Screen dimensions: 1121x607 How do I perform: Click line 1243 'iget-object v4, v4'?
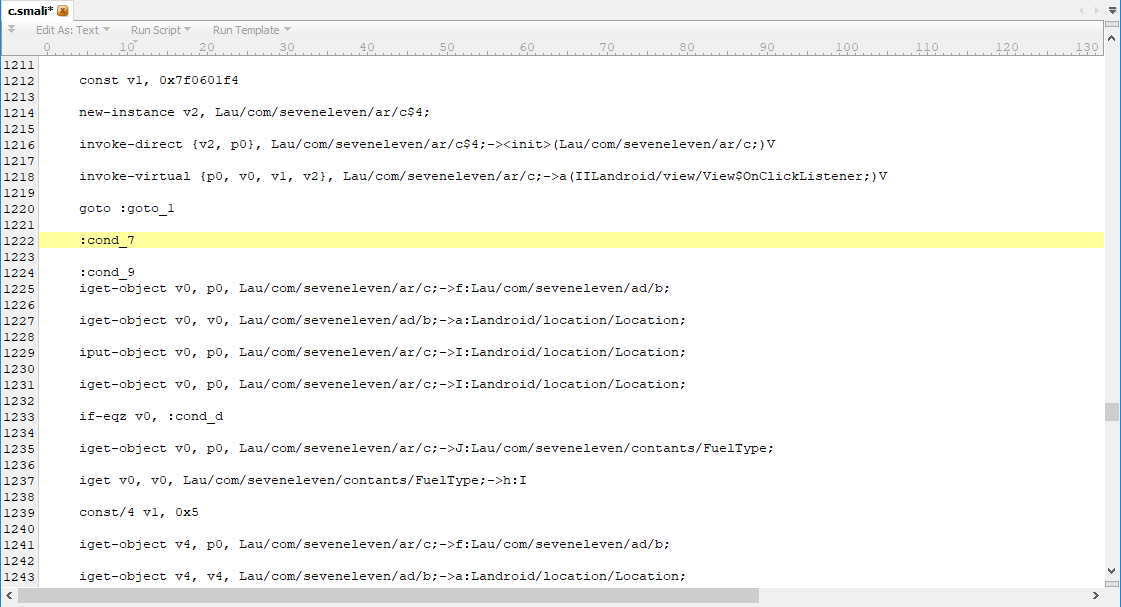[x=382, y=576]
